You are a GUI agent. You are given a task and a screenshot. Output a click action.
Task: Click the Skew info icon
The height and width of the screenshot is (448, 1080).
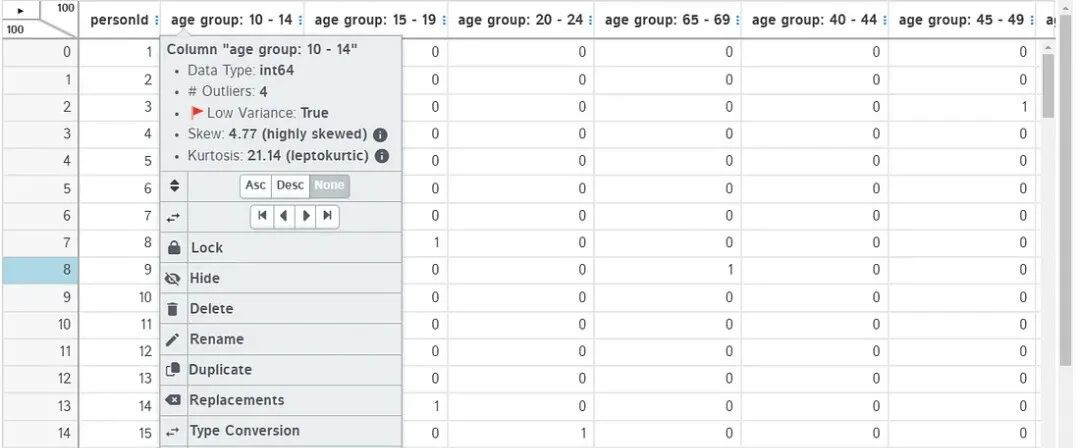380,134
